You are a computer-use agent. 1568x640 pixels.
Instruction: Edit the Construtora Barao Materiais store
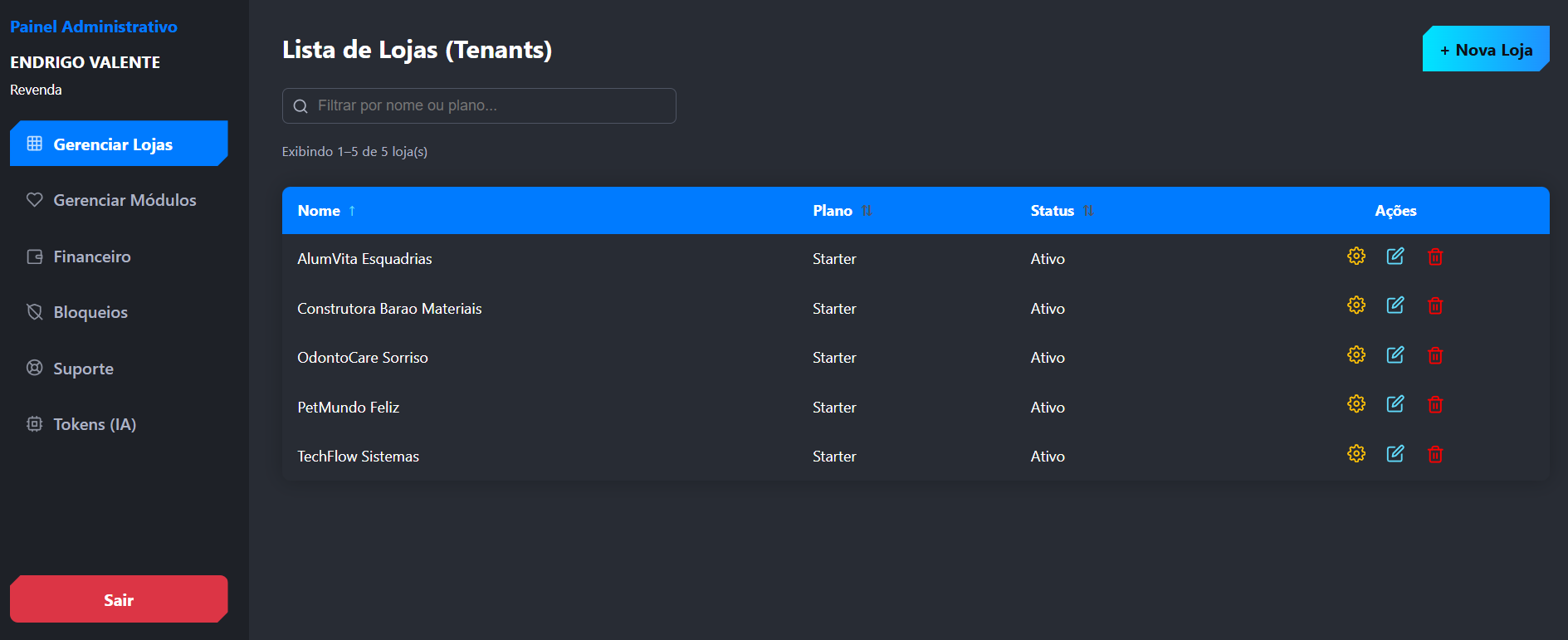click(x=1395, y=305)
